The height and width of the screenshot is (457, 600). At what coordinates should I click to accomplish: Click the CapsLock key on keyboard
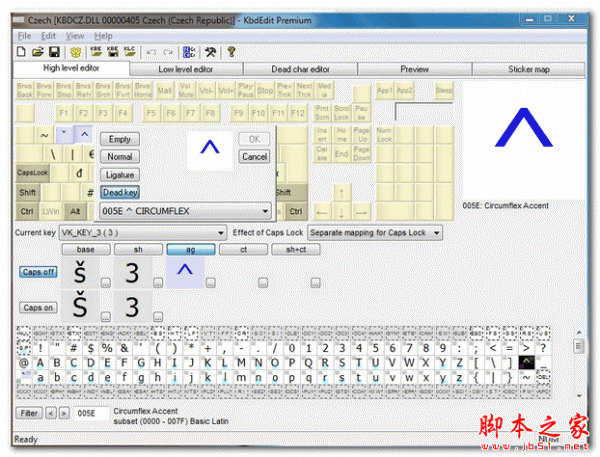point(32,173)
